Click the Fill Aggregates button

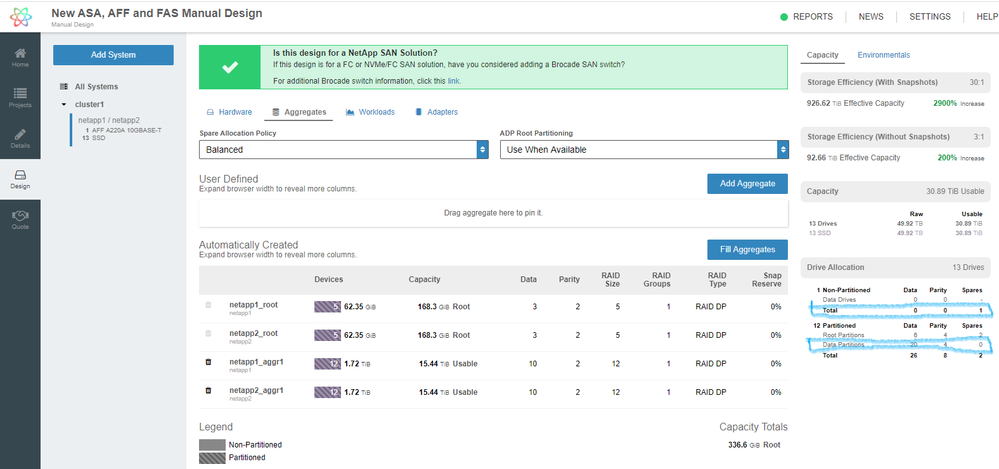pos(747,249)
